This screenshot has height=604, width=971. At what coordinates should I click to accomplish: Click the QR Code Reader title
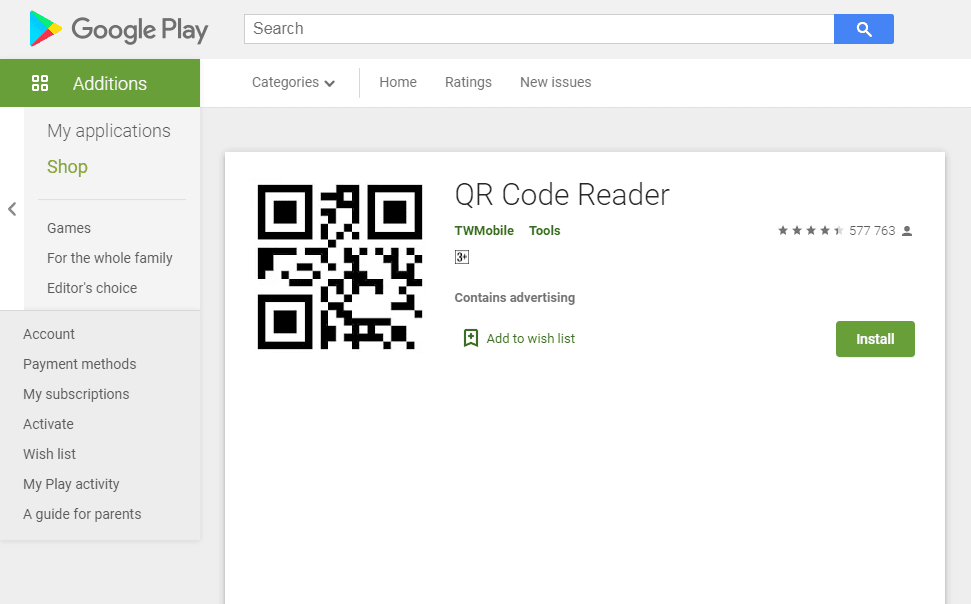[x=562, y=195]
